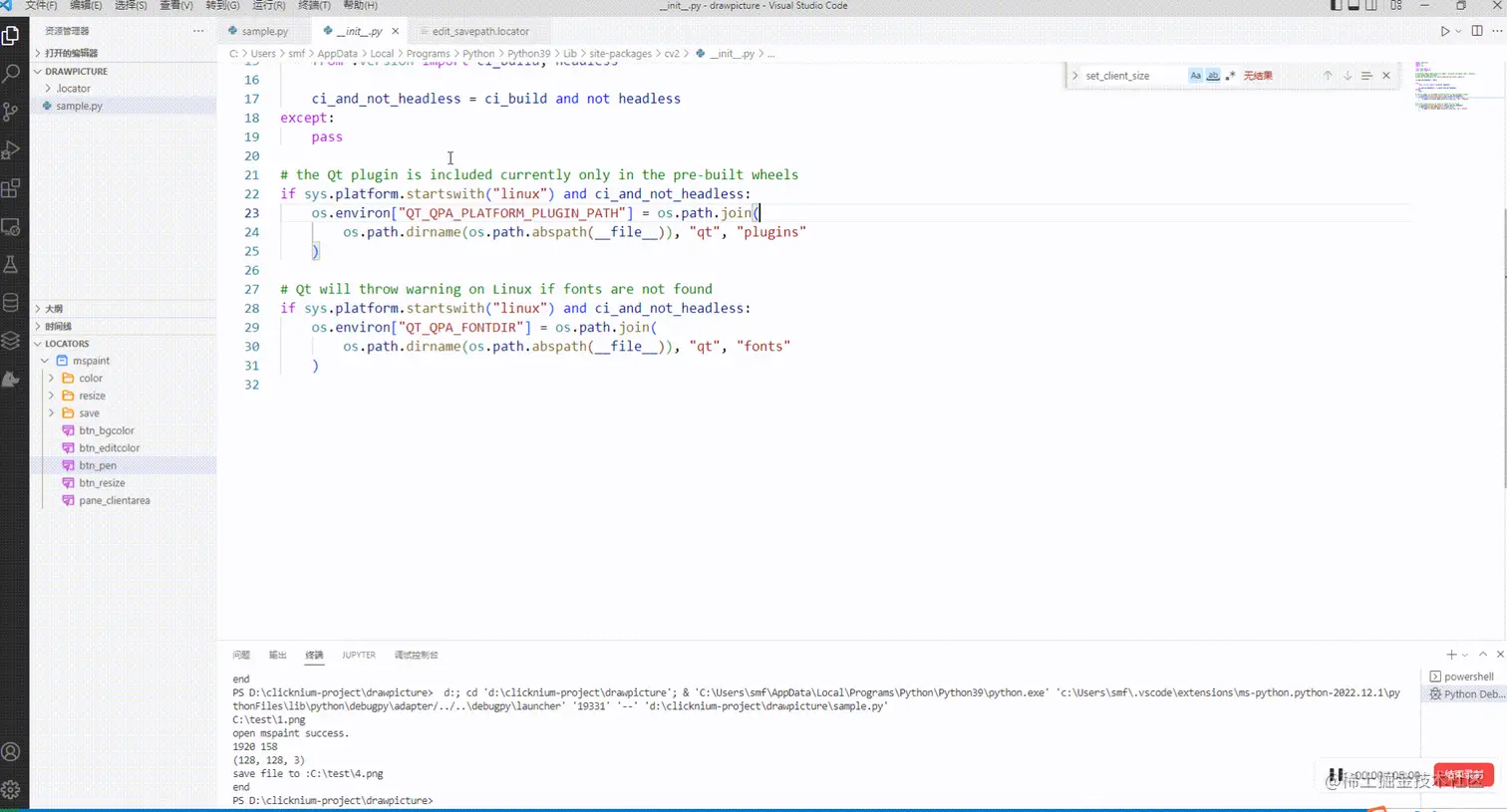Close the __init__.py tab
Viewport: 1507px width, 812px height.
coord(395,32)
